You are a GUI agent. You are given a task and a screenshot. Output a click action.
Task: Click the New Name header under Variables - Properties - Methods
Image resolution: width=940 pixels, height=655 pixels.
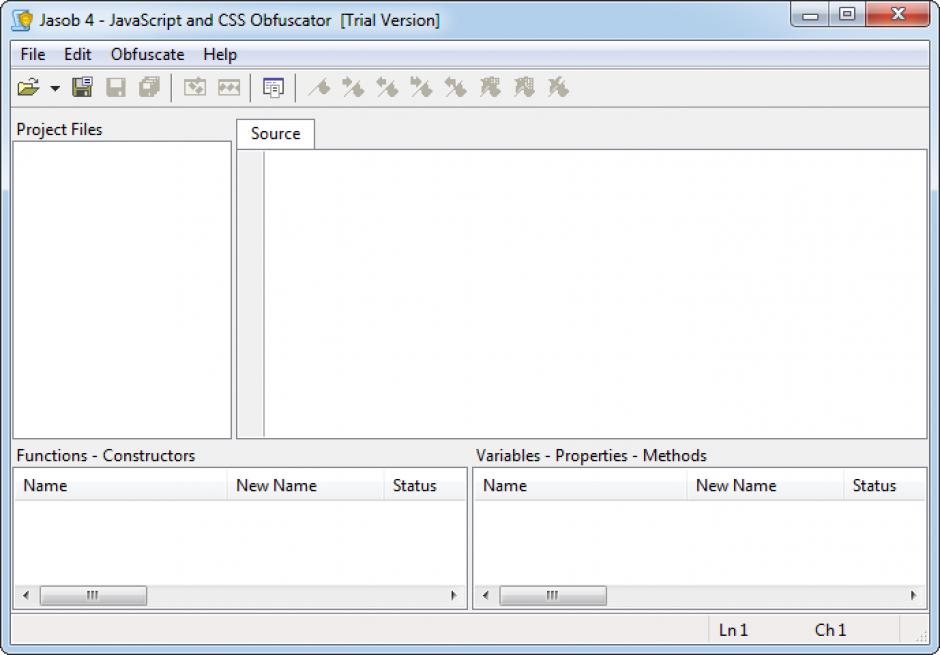click(x=766, y=485)
